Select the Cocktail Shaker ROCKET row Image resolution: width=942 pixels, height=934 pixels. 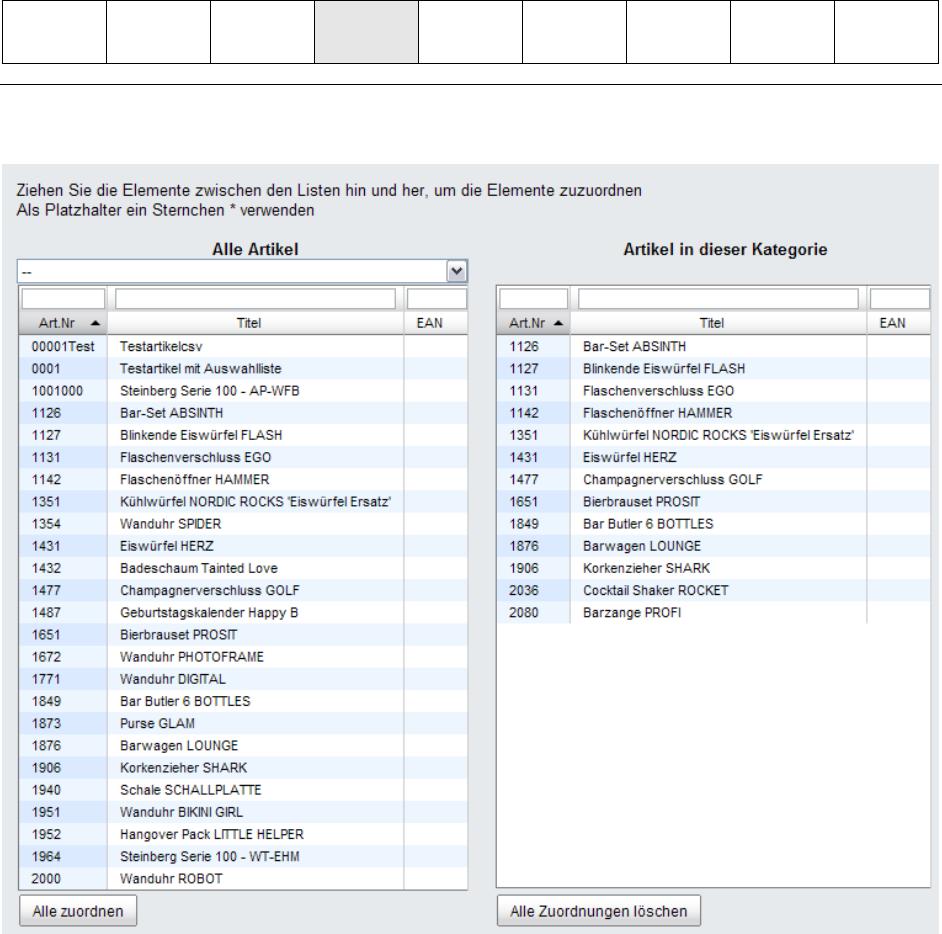[714, 591]
